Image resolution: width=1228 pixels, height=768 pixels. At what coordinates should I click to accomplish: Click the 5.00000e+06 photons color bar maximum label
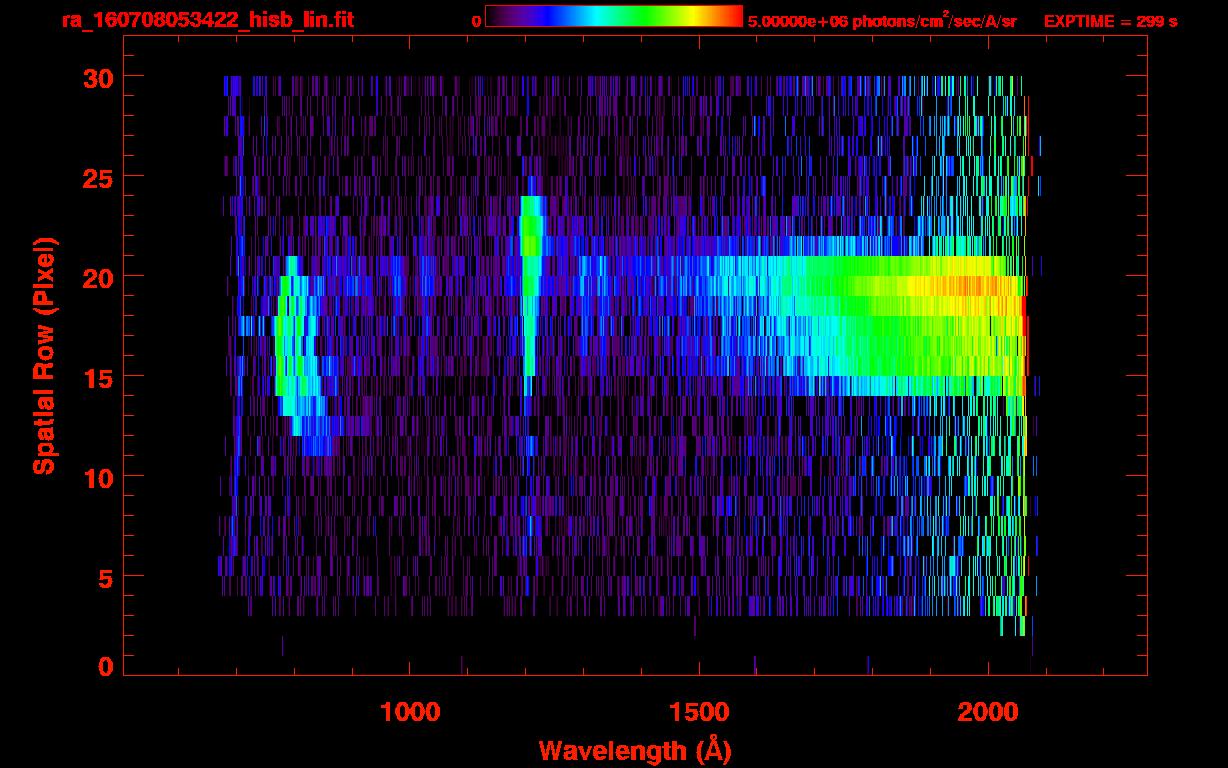pyautogui.click(x=882, y=21)
